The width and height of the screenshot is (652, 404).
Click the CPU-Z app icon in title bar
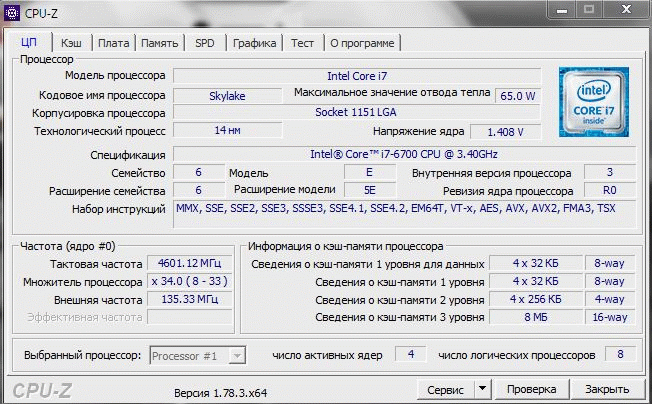tap(11, 12)
